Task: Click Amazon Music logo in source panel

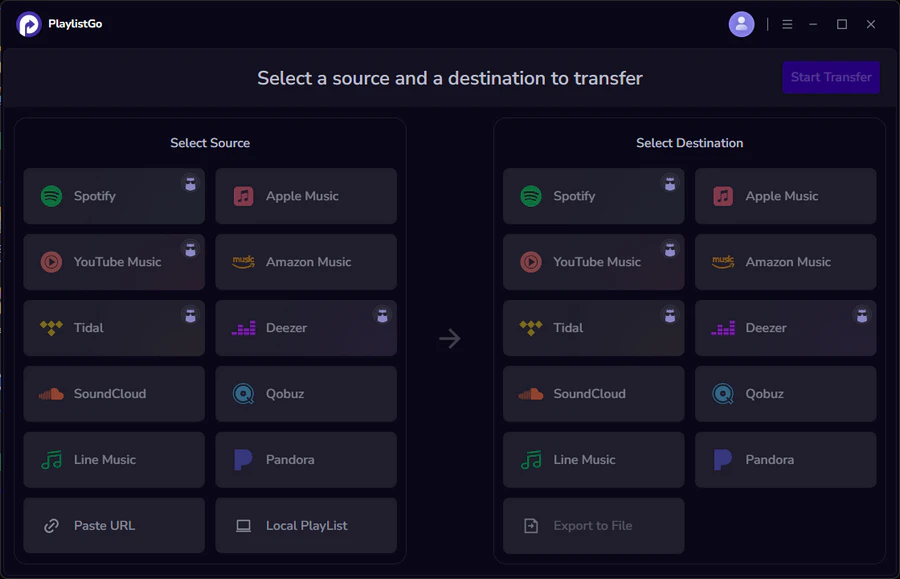Action: point(243,262)
